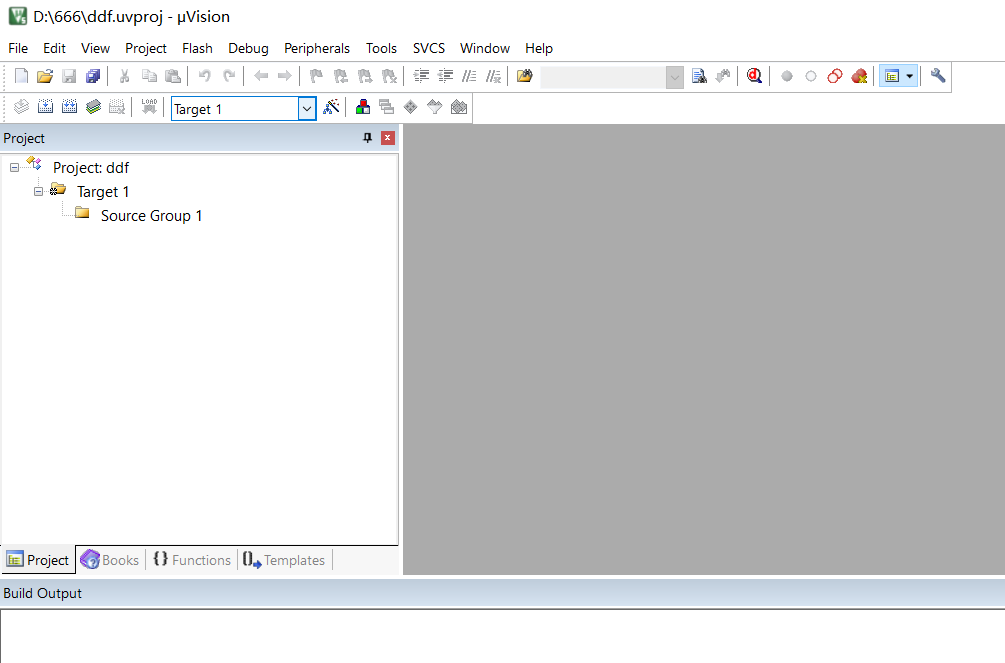1005x663 pixels.
Task: Rebuild all target files
Action: point(69,107)
